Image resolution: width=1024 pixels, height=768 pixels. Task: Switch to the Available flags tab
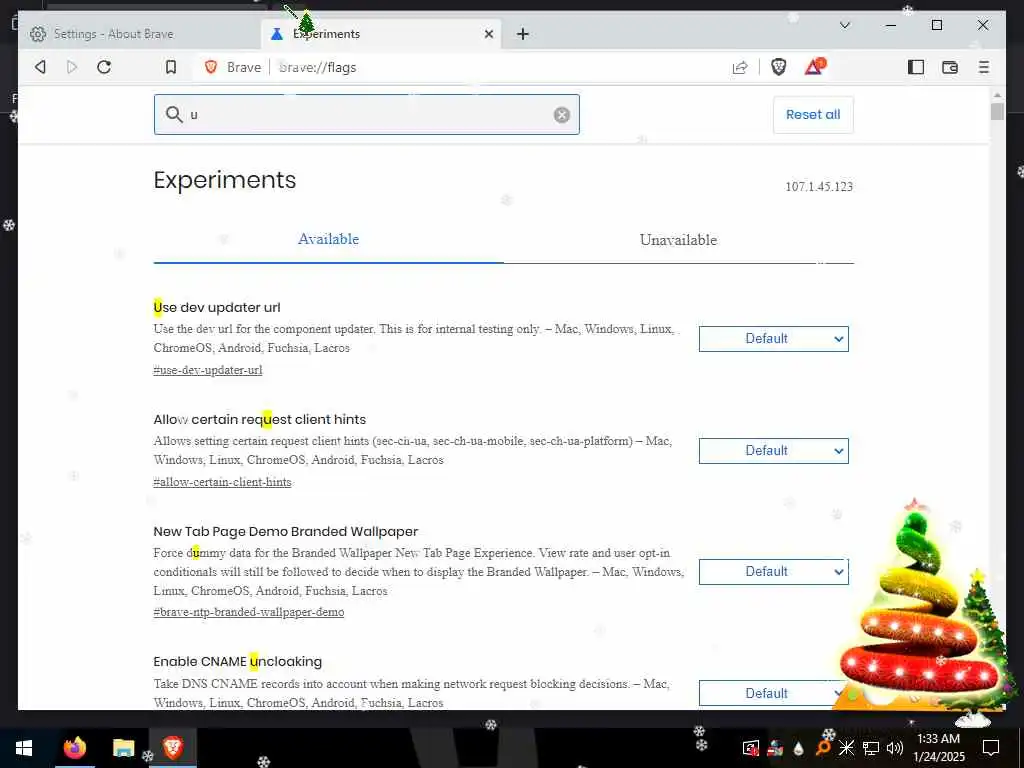coord(328,239)
